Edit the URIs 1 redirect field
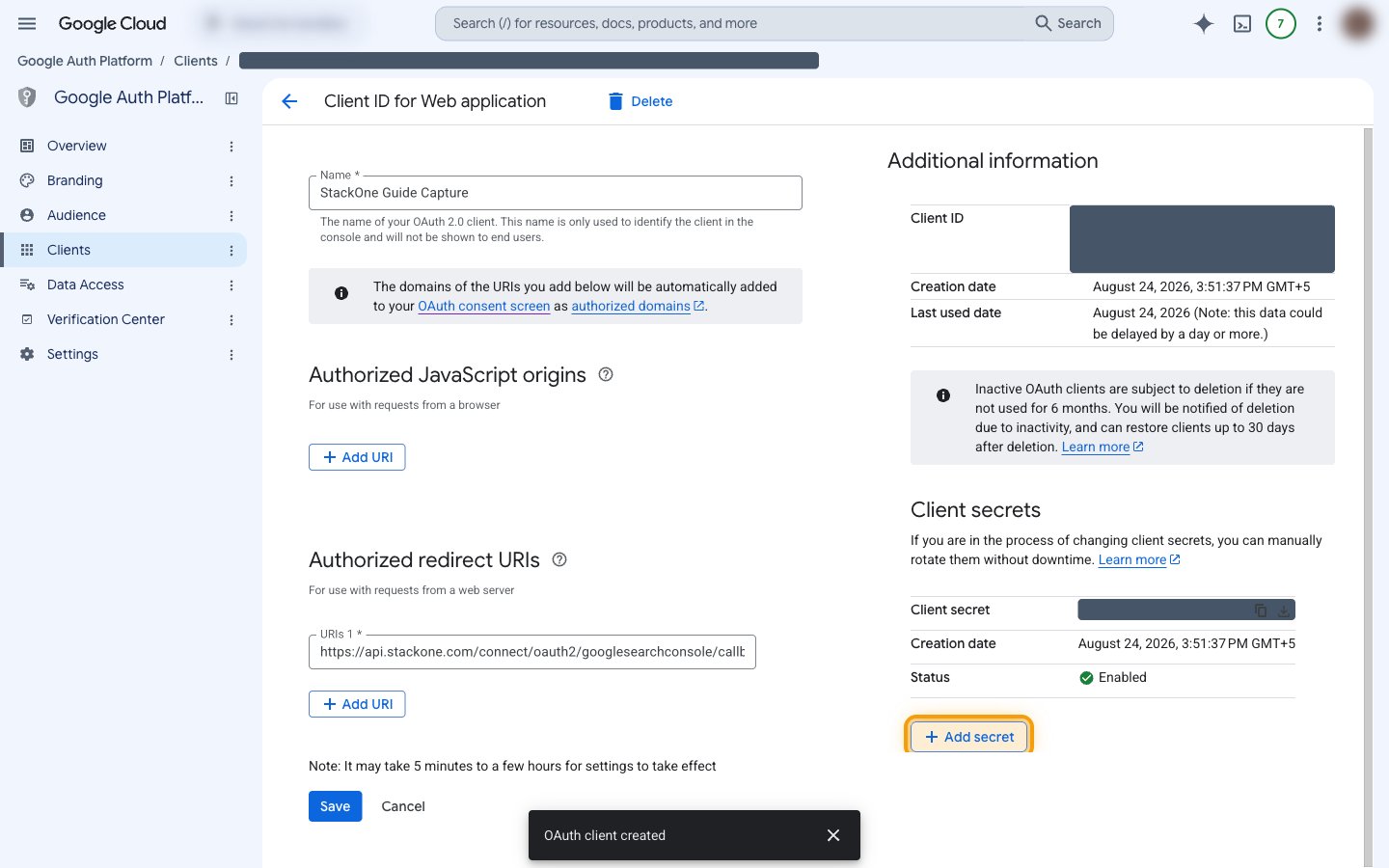The image size is (1389, 868). [x=532, y=652]
